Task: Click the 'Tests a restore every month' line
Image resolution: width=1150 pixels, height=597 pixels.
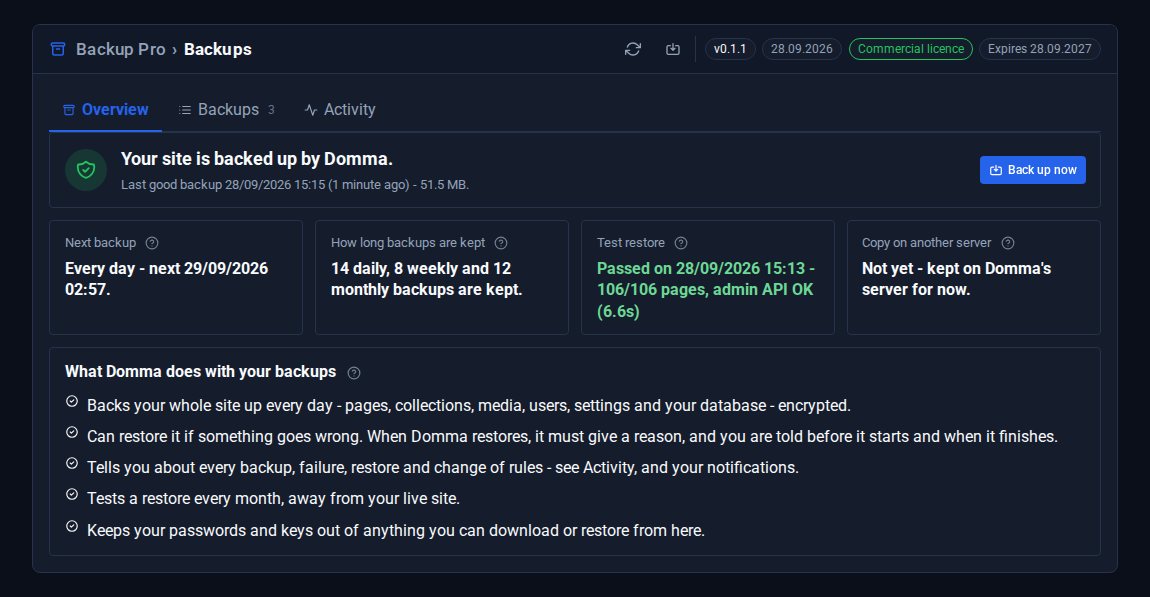Action: coord(273,498)
